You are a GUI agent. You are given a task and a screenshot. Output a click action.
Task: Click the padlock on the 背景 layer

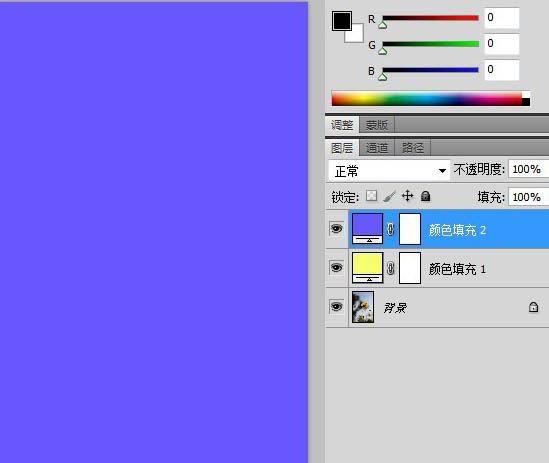click(x=533, y=307)
